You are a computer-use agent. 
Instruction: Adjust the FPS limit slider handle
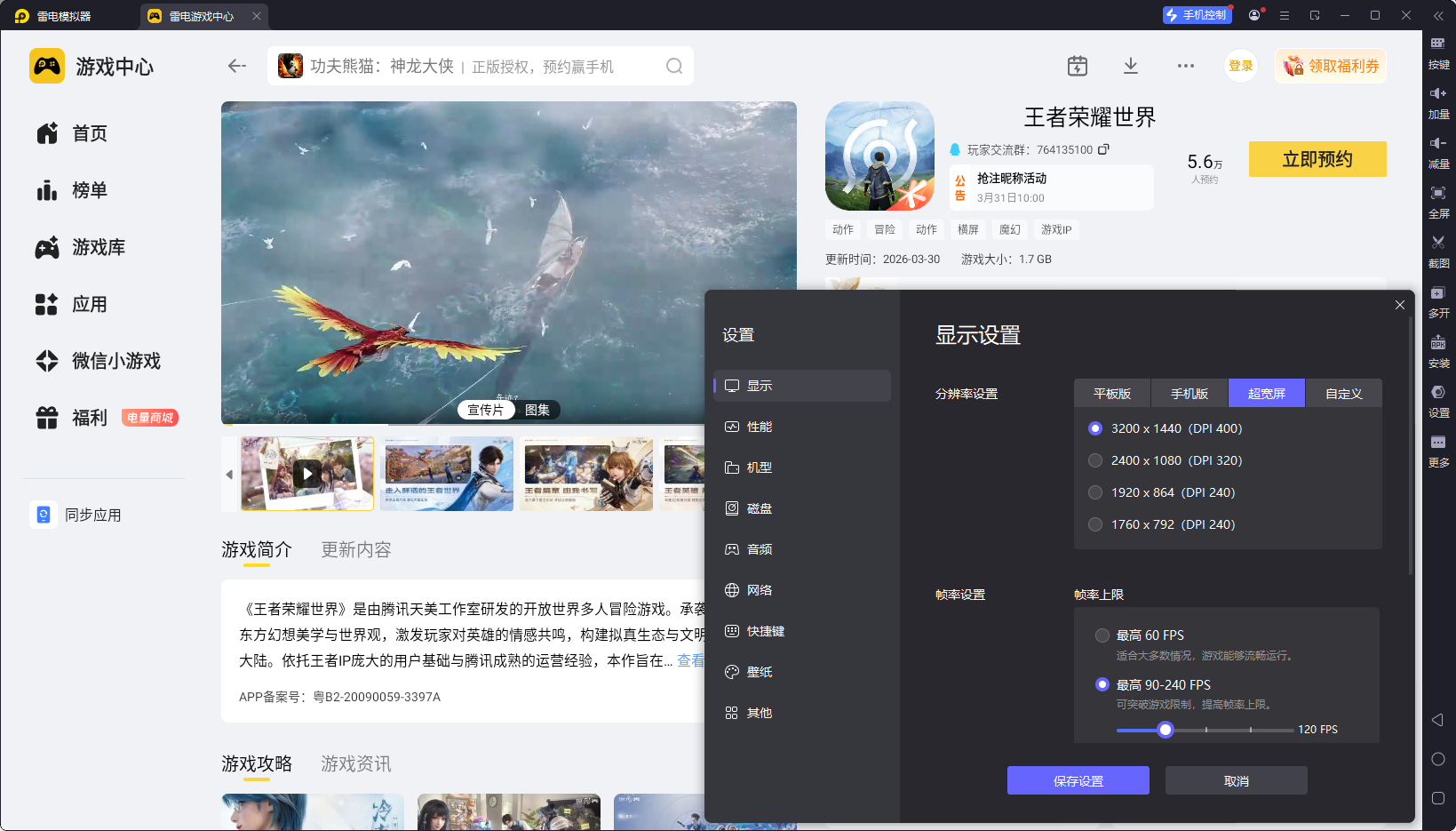point(1166,730)
